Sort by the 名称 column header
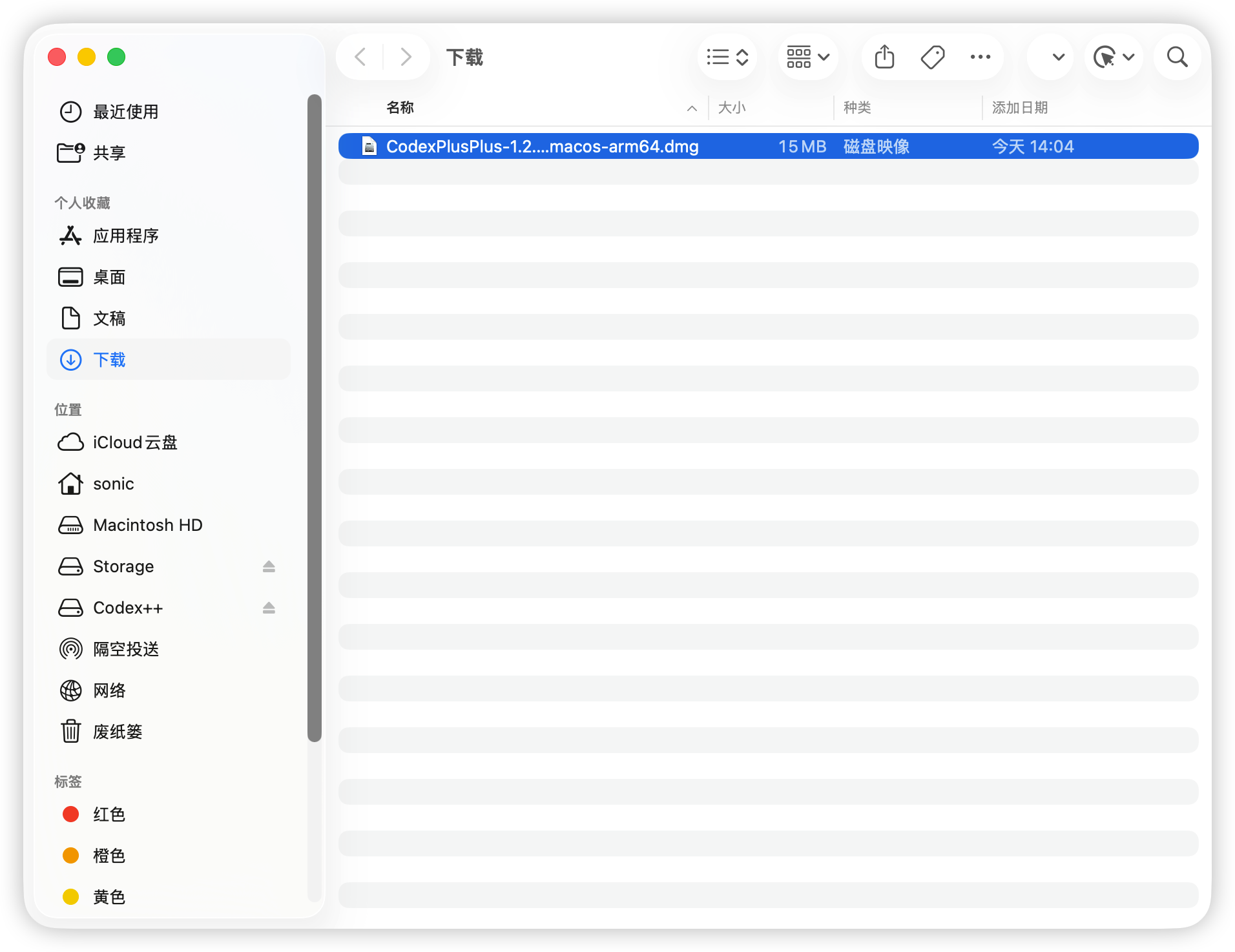 (x=400, y=108)
